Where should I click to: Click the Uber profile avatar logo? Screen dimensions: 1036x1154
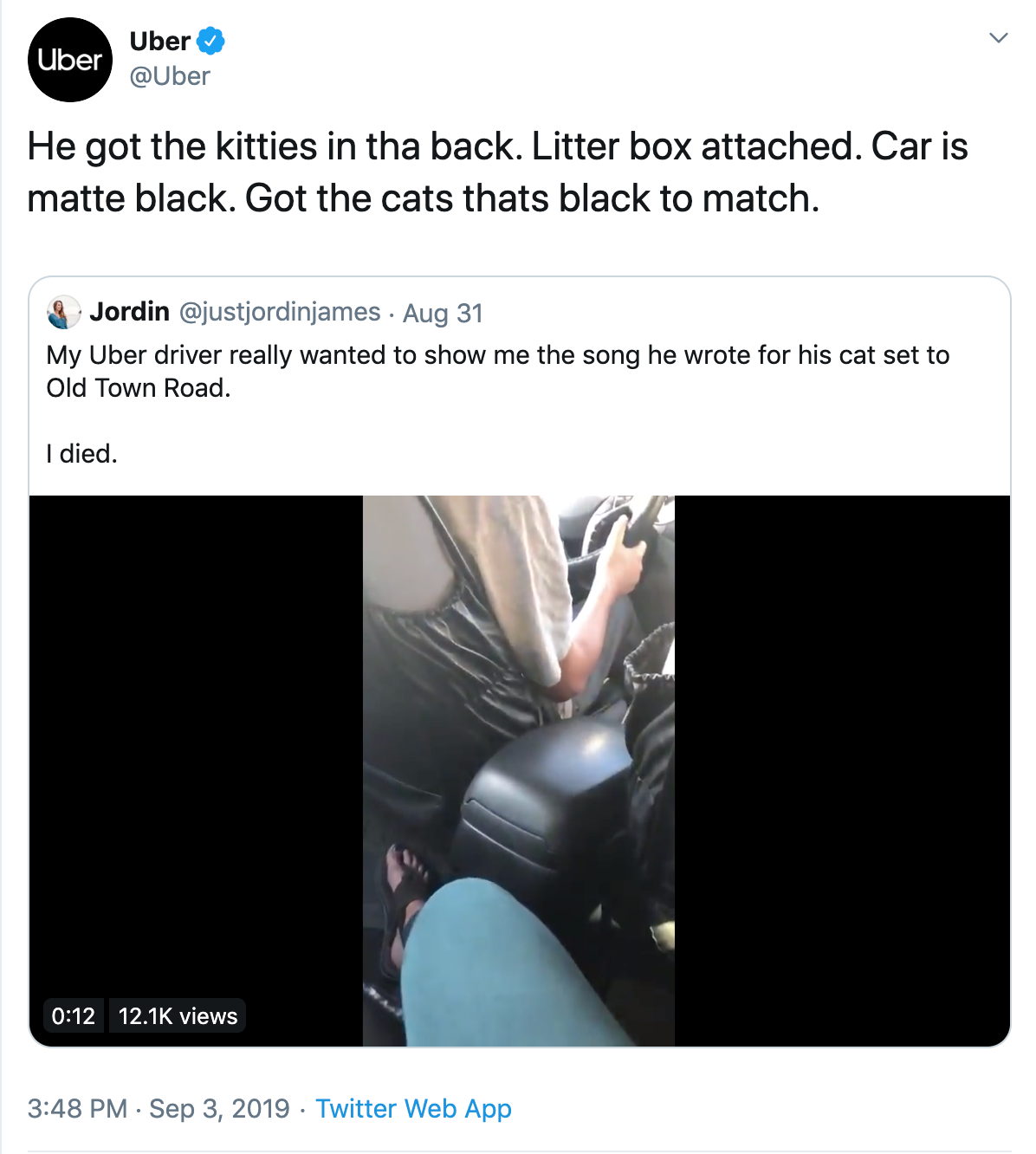click(69, 60)
